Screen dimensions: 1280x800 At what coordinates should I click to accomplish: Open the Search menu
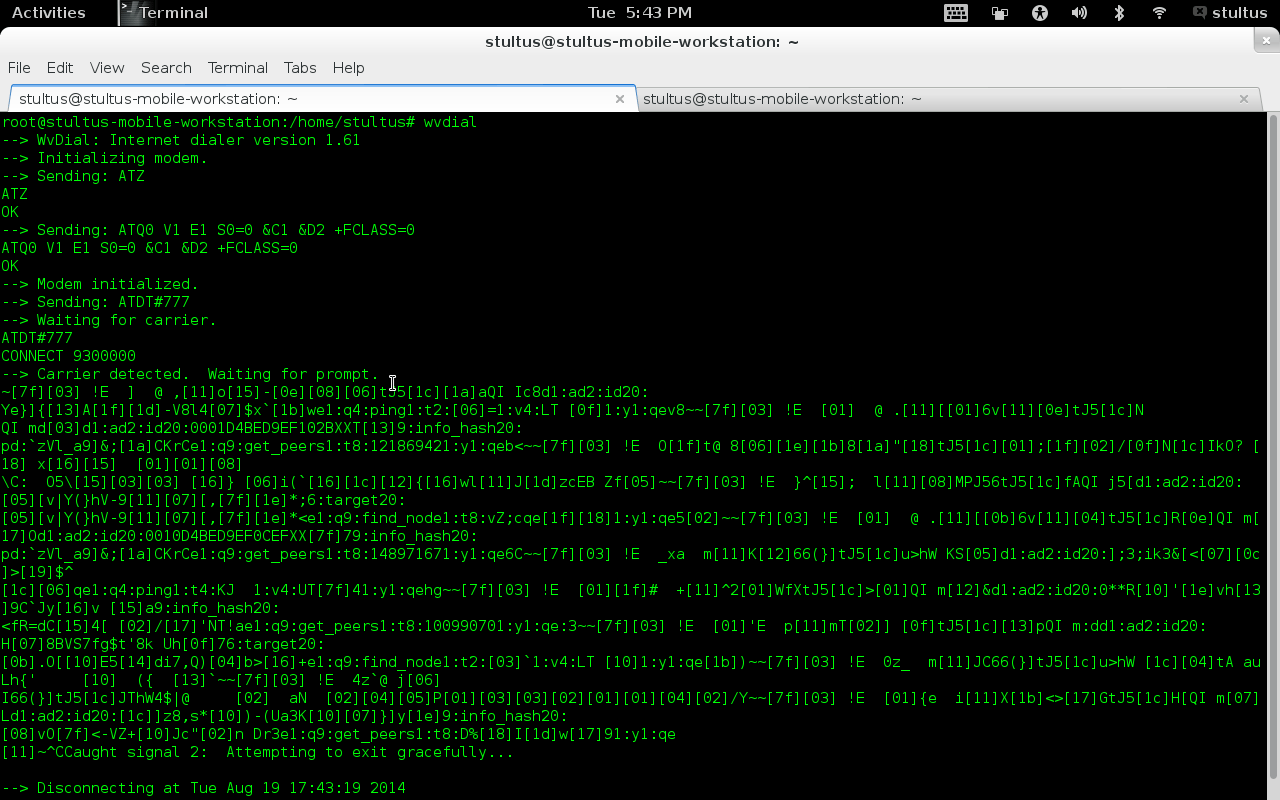(x=166, y=67)
